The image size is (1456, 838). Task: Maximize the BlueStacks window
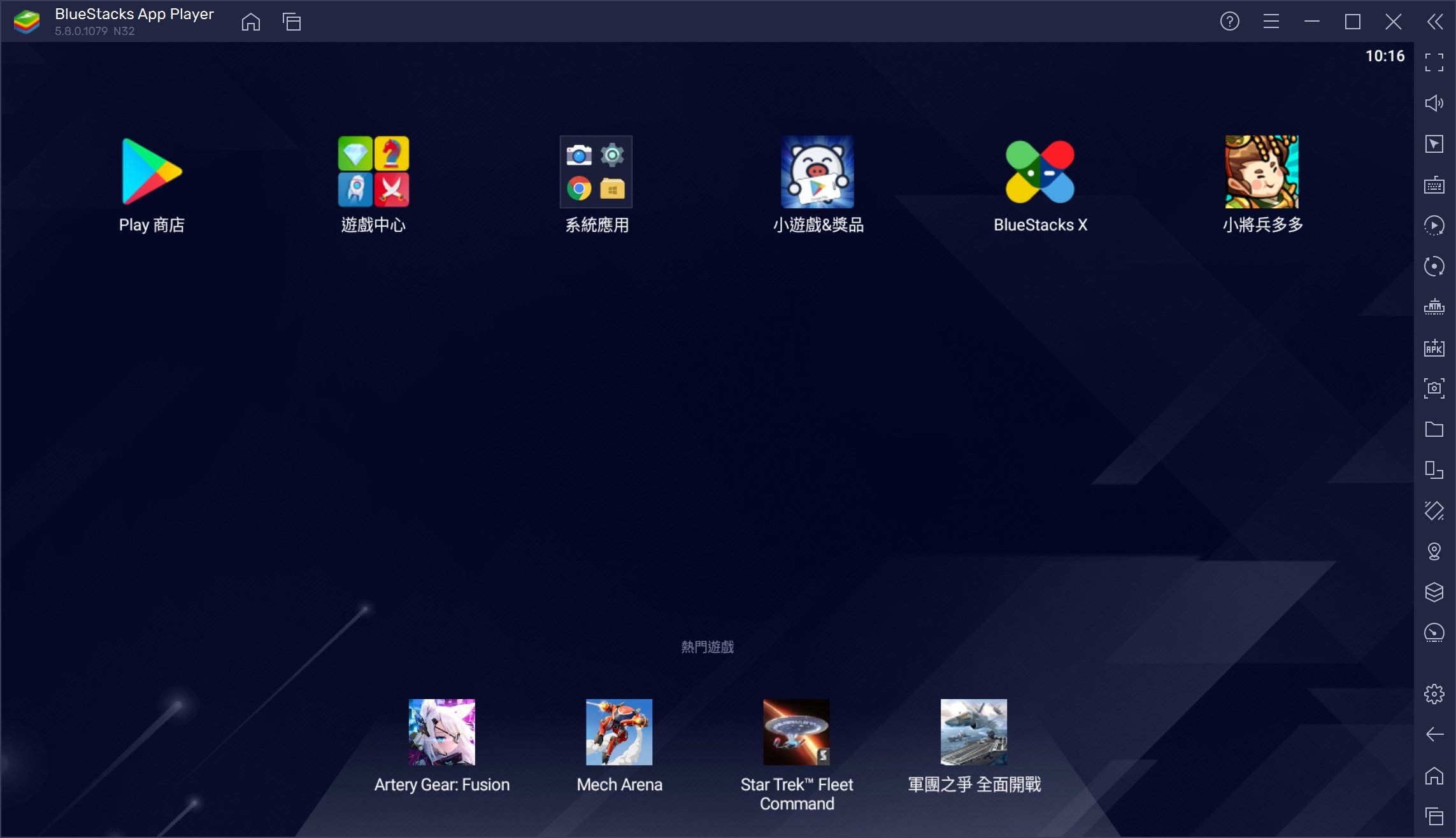click(x=1353, y=22)
